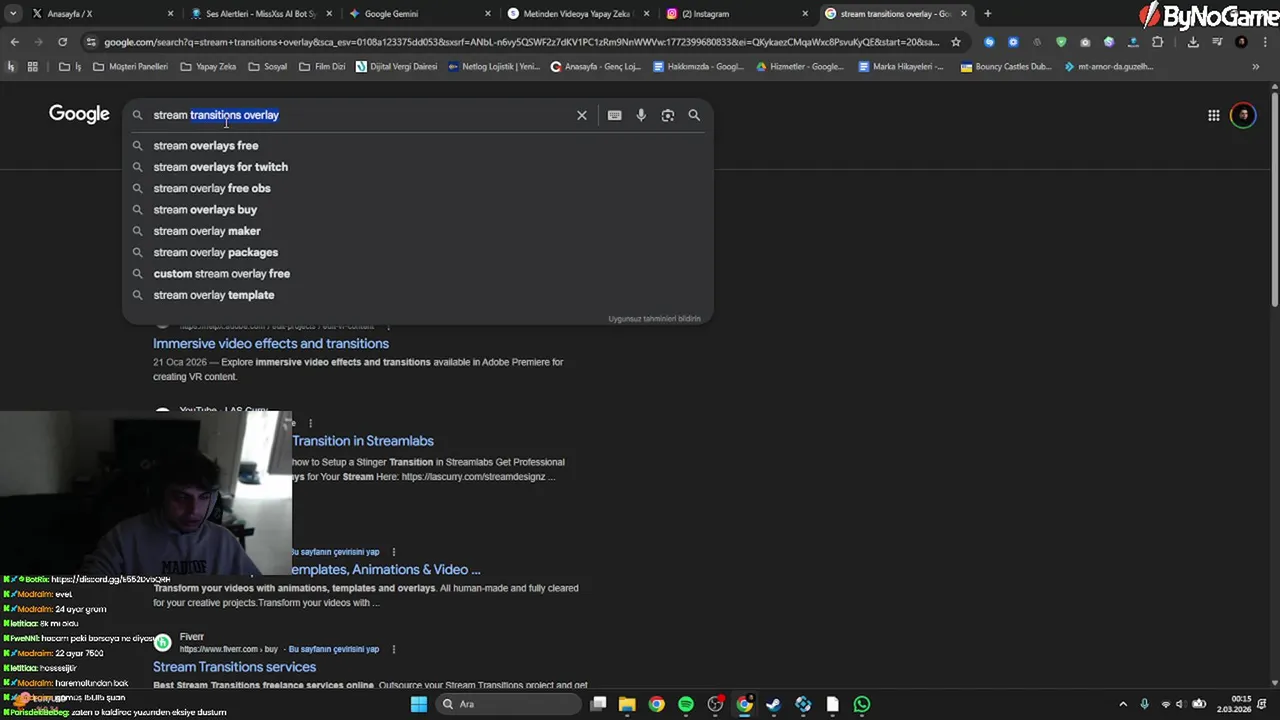This screenshot has height=720, width=1280.
Task: Clear the search box with the X icon
Action: click(x=581, y=115)
